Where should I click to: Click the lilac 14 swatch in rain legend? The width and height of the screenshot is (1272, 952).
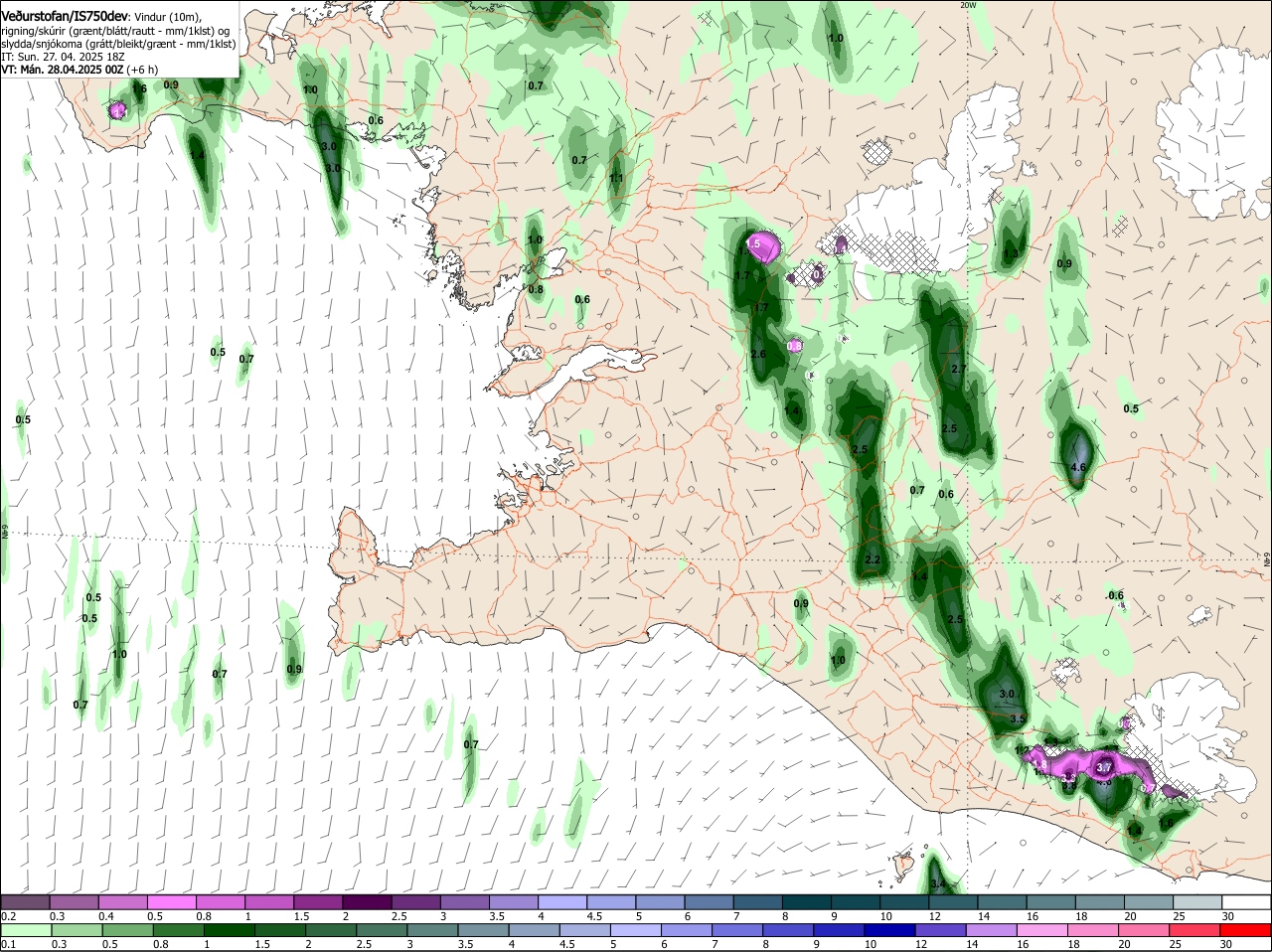coord(991,930)
